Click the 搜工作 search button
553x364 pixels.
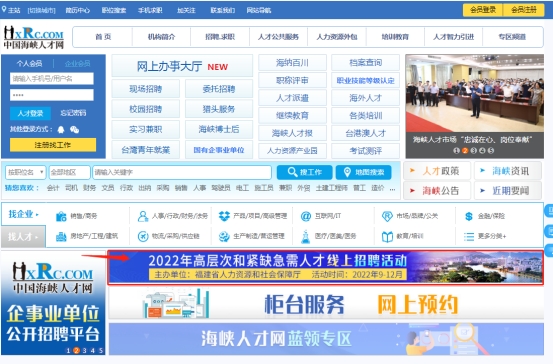(x=305, y=172)
